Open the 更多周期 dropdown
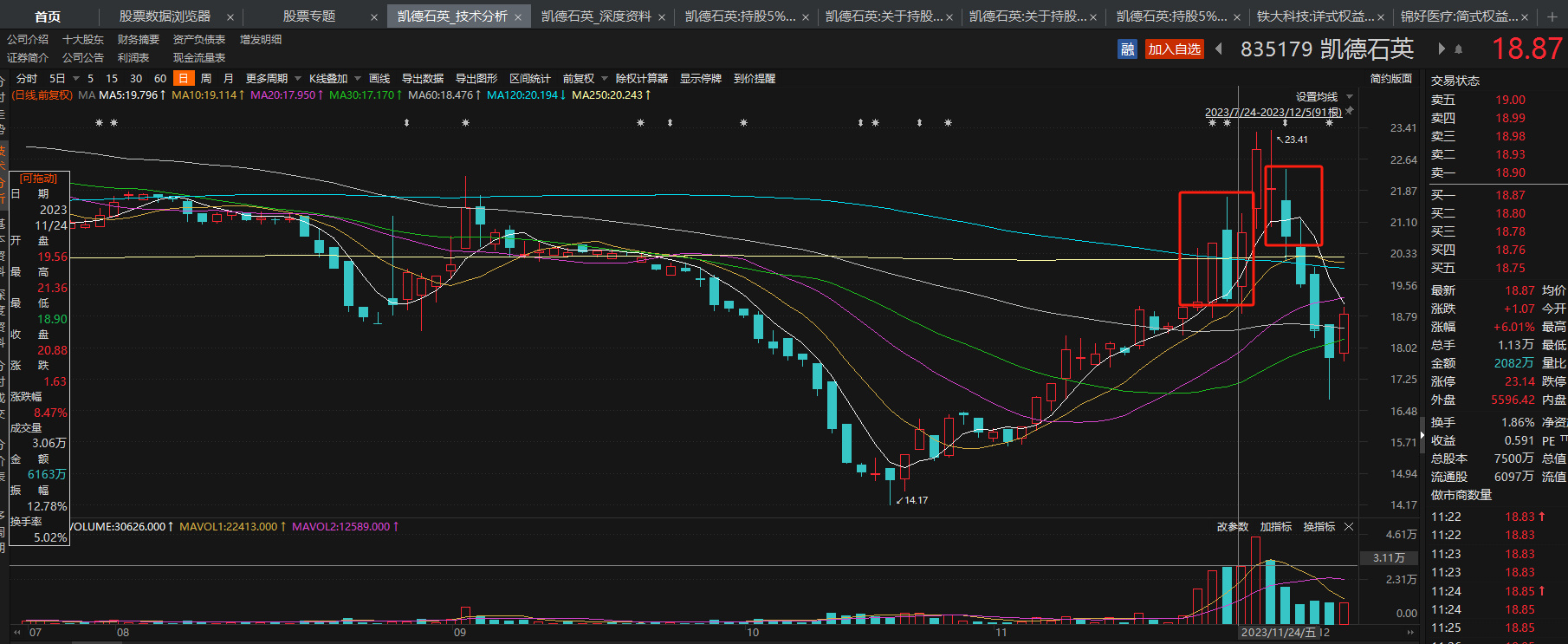The width and height of the screenshot is (1568, 644). point(273,79)
